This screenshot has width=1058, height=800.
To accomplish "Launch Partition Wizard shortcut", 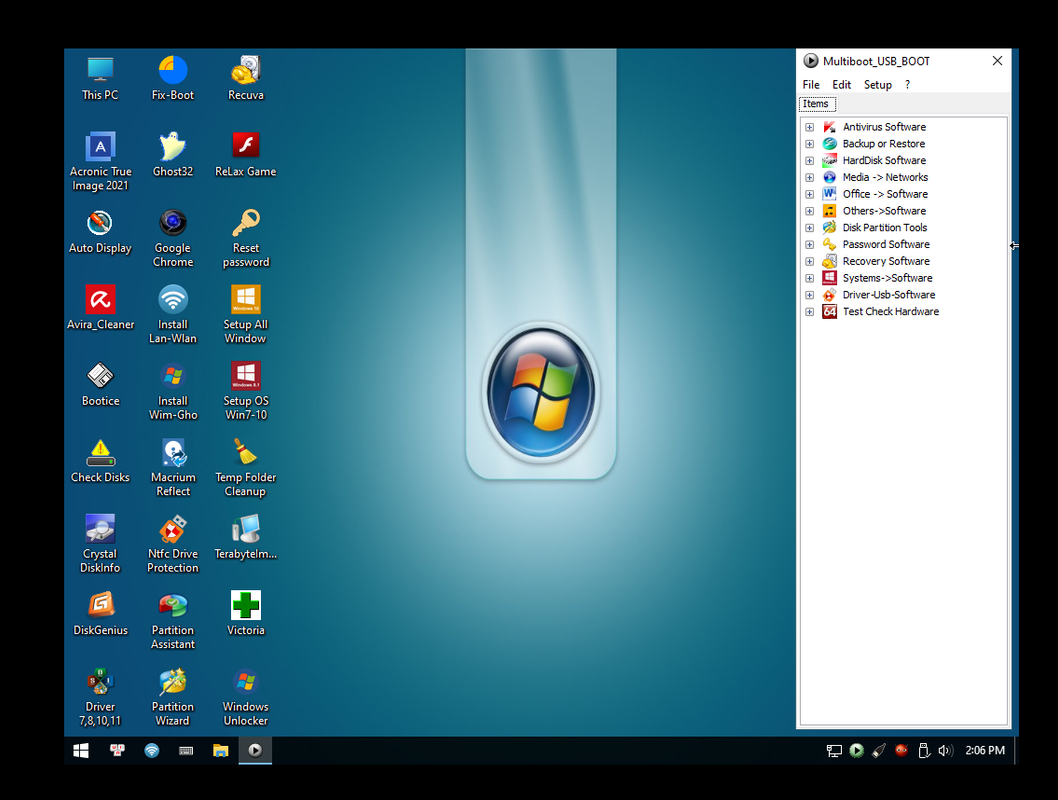I will [173, 697].
